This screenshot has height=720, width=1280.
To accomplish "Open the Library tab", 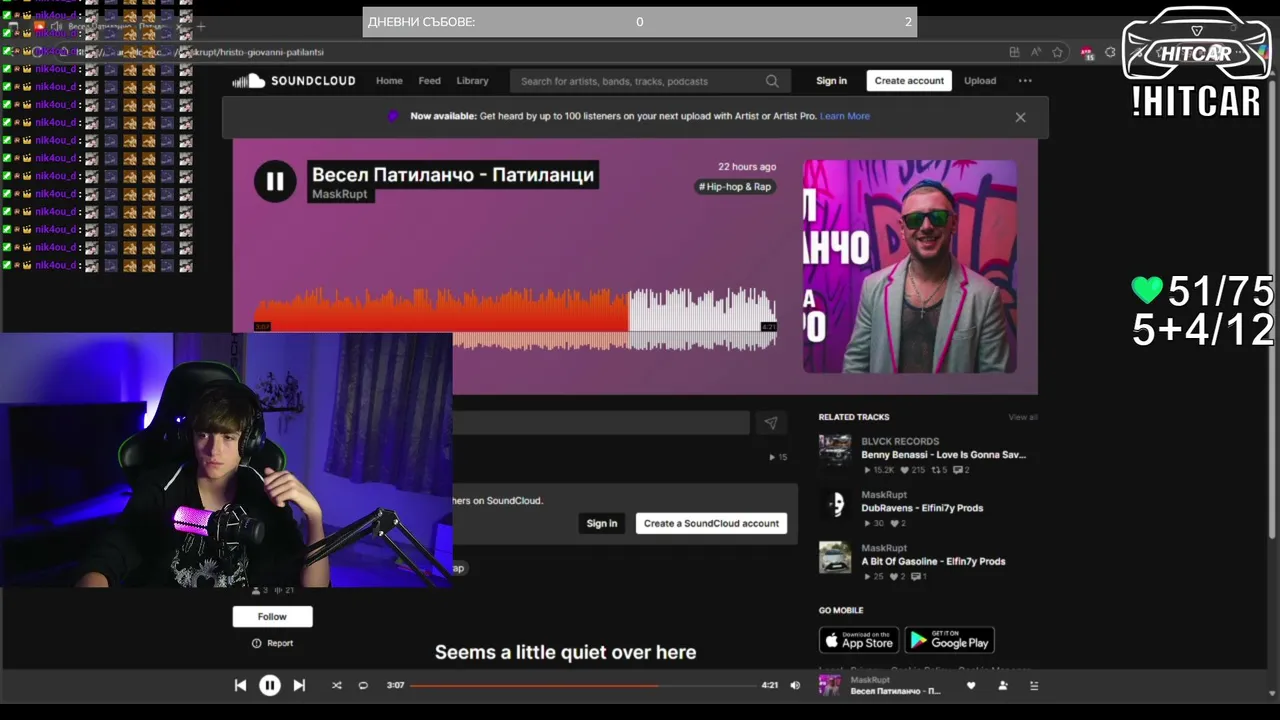I will pos(472,81).
